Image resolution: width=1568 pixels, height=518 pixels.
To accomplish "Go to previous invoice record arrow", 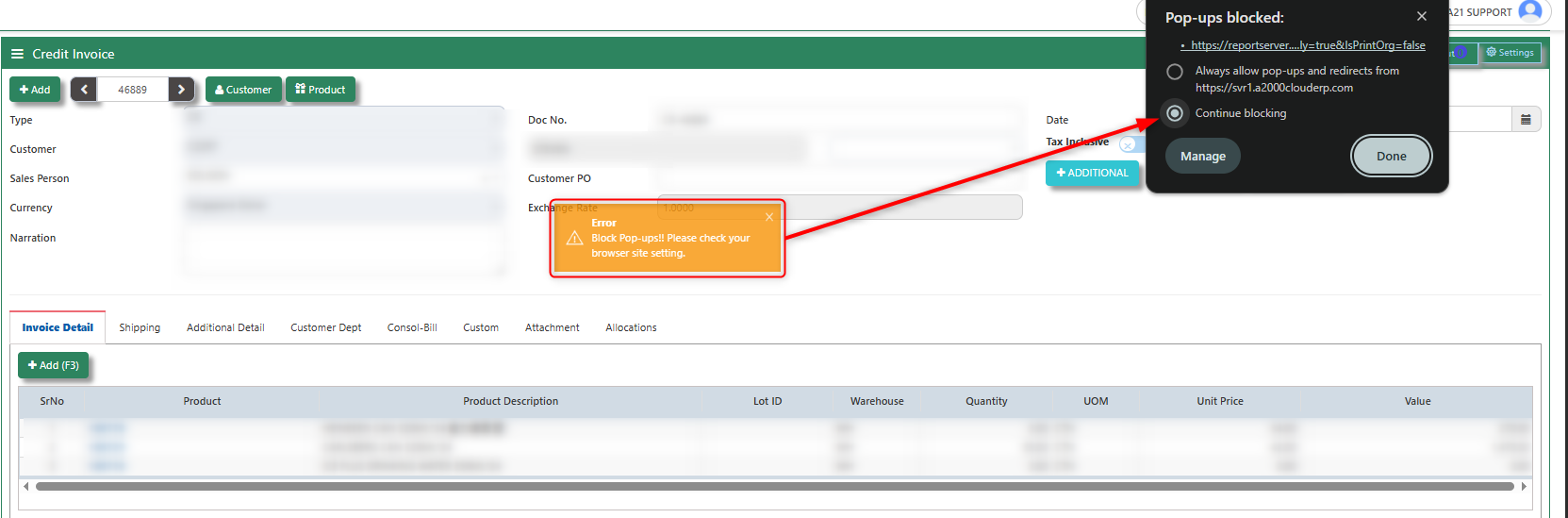I will click(84, 90).
